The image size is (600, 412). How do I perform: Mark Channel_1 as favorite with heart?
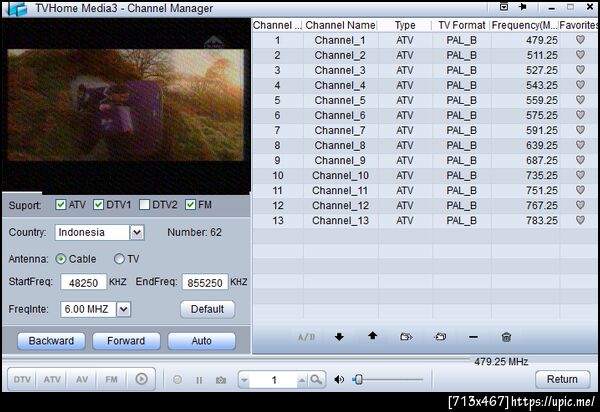(x=580, y=40)
